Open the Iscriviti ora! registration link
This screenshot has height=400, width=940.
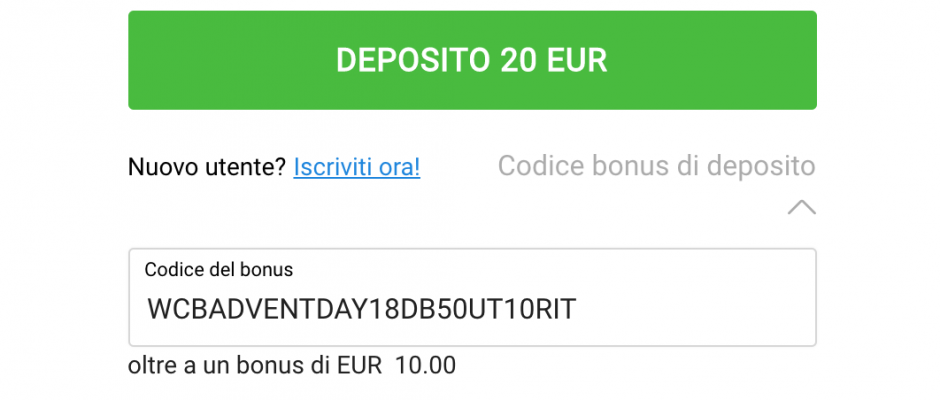click(x=357, y=167)
